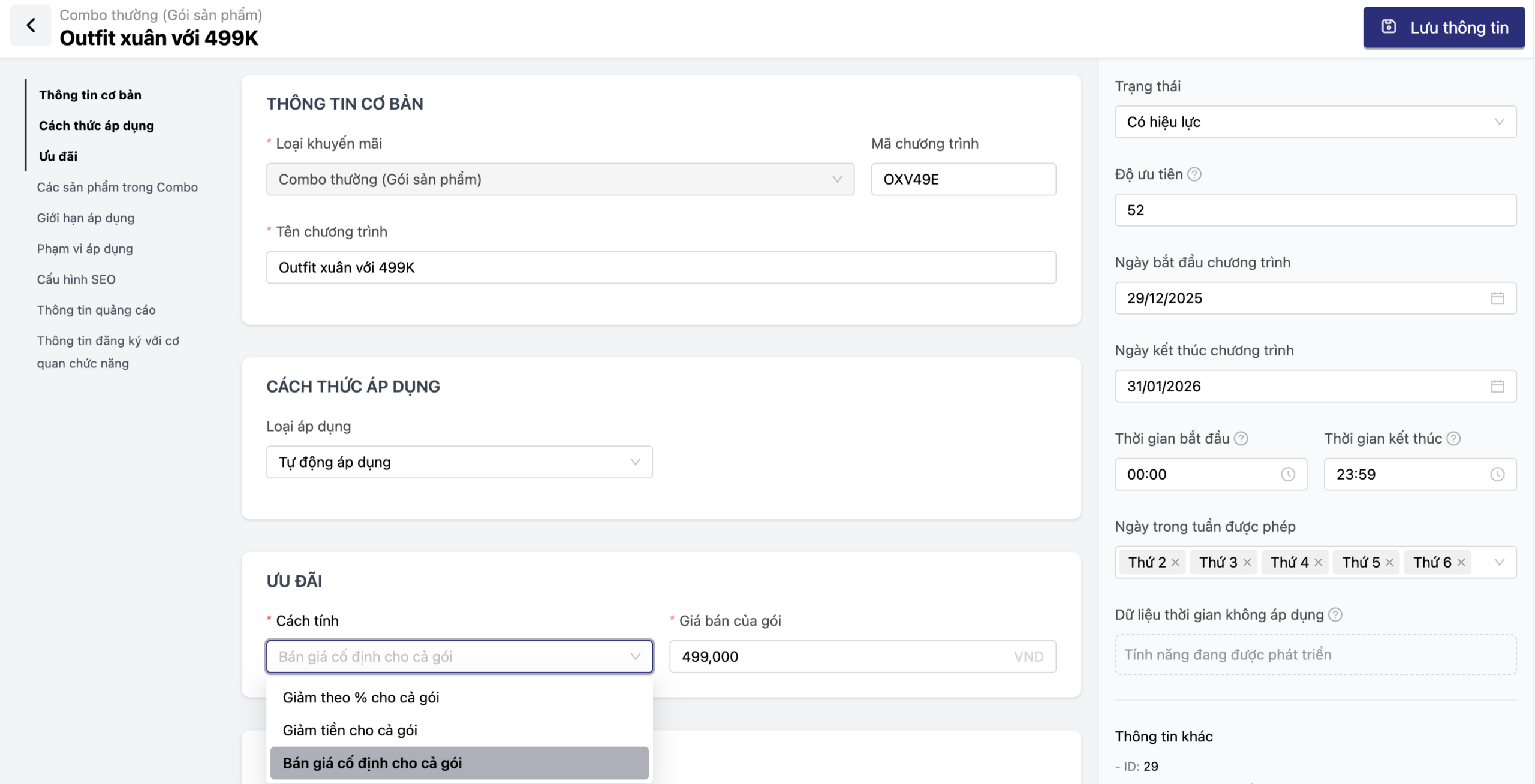The height and width of the screenshot is (784, 1535).
Task: Expand the Loại áp dụng dropdown
Action: 459,462
